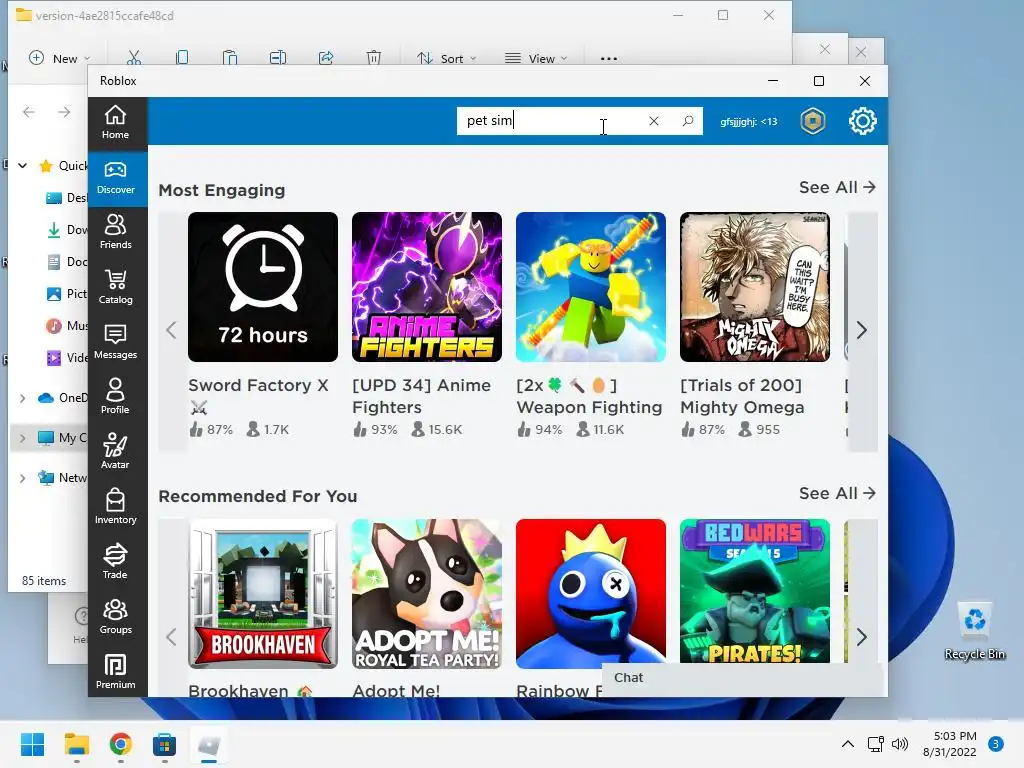The image size is (1024, 768).
Task: Click Rename icon in File Explorer
Action: tap(278, 58)
